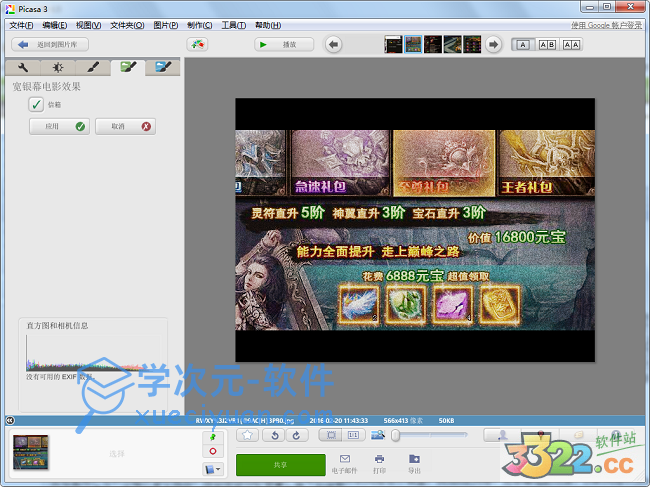650x487 pixels.
Task: Select the first filmstrip thumbnail
Action: [x=393, y=44]
